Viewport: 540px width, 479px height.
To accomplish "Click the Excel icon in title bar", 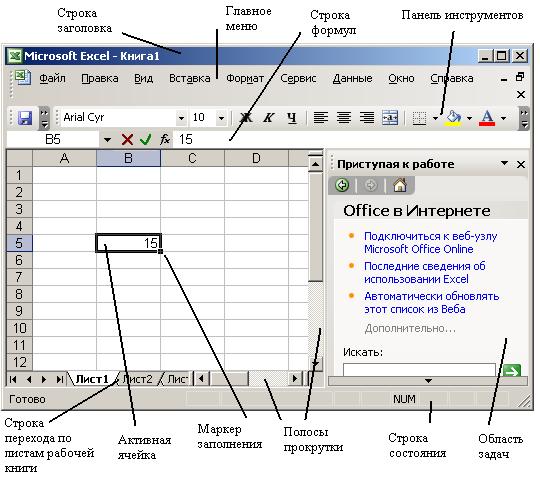I will coord(15,56).
